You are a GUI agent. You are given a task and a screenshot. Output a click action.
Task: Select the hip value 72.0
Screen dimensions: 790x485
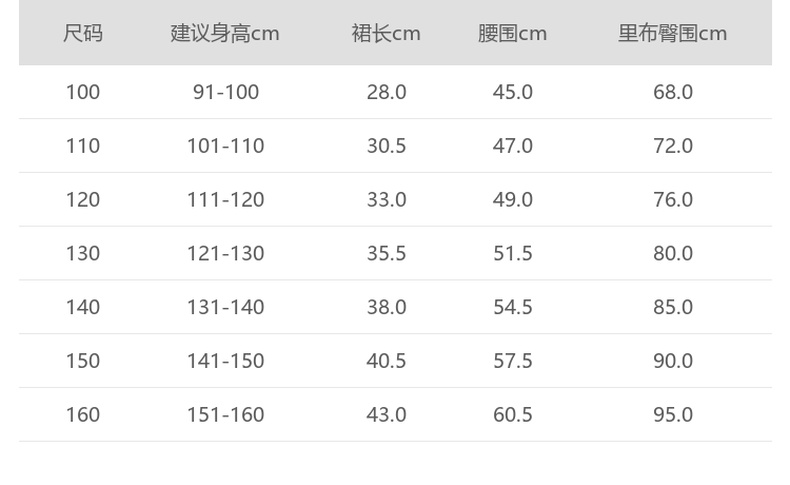[x=672, y=146]
